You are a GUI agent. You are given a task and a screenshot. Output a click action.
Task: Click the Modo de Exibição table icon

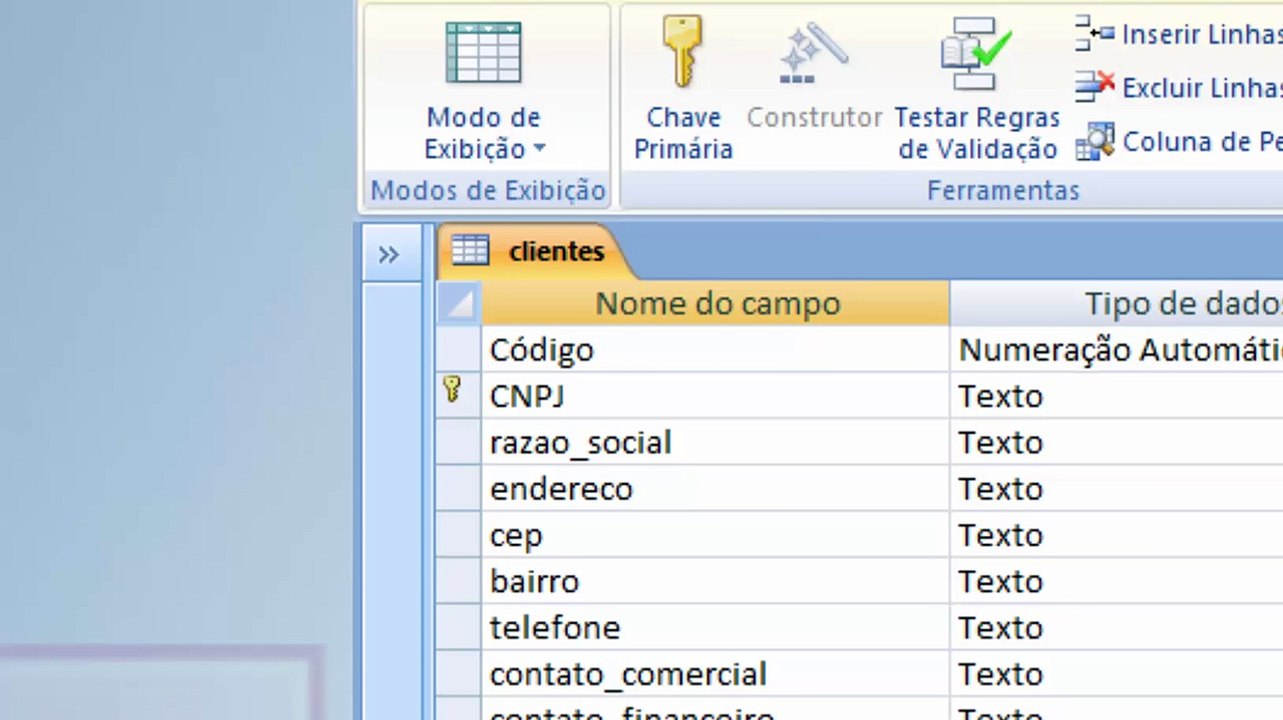pyautogui.click(x=483, y=53)
